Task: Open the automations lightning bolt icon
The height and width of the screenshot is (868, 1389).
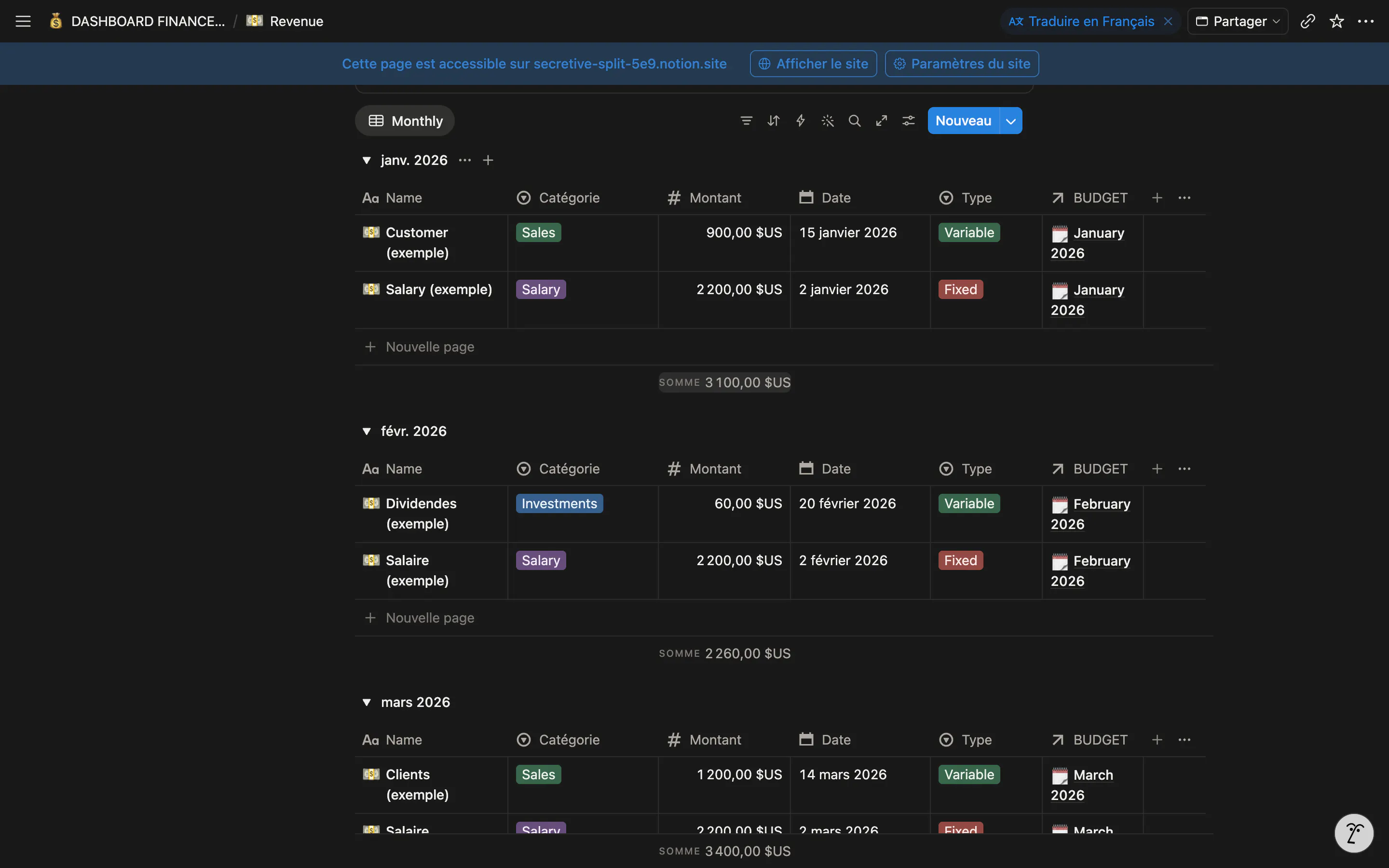Action: [800, 121]
